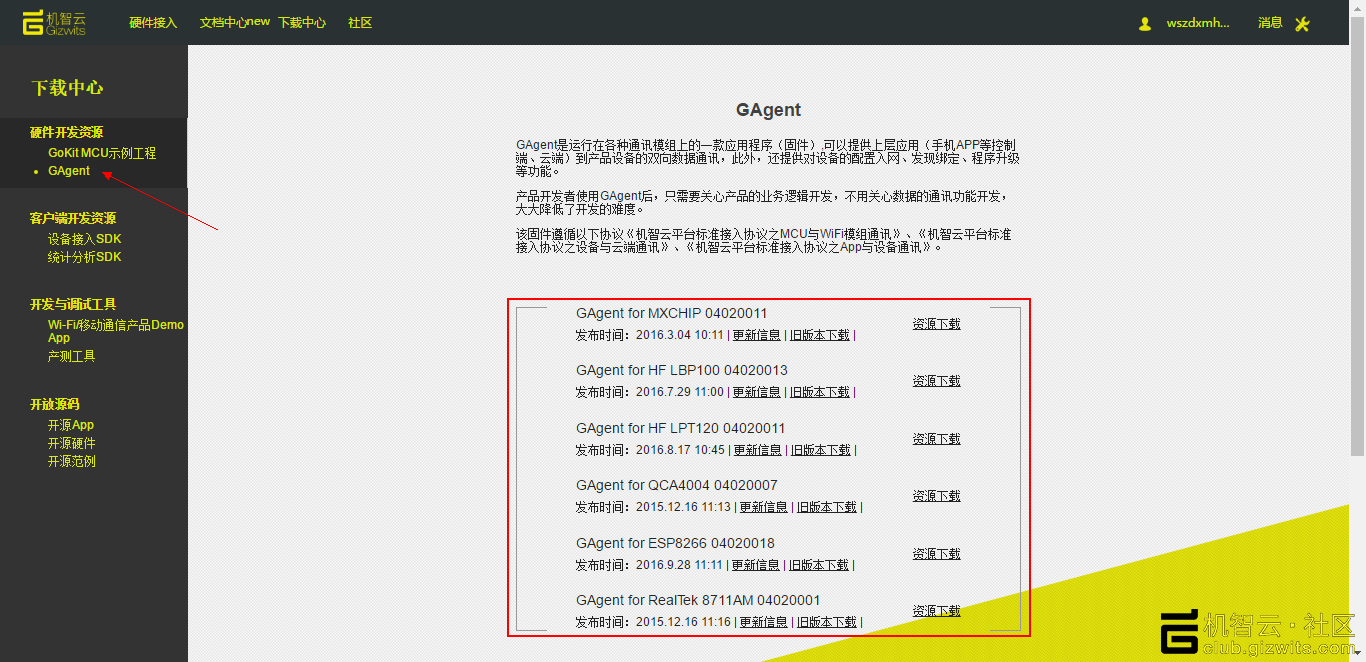Screen dimensions: 1366x662
Task: Click title GAgent for HF LPT120 04020011
Action: click(x=681, y=428)
